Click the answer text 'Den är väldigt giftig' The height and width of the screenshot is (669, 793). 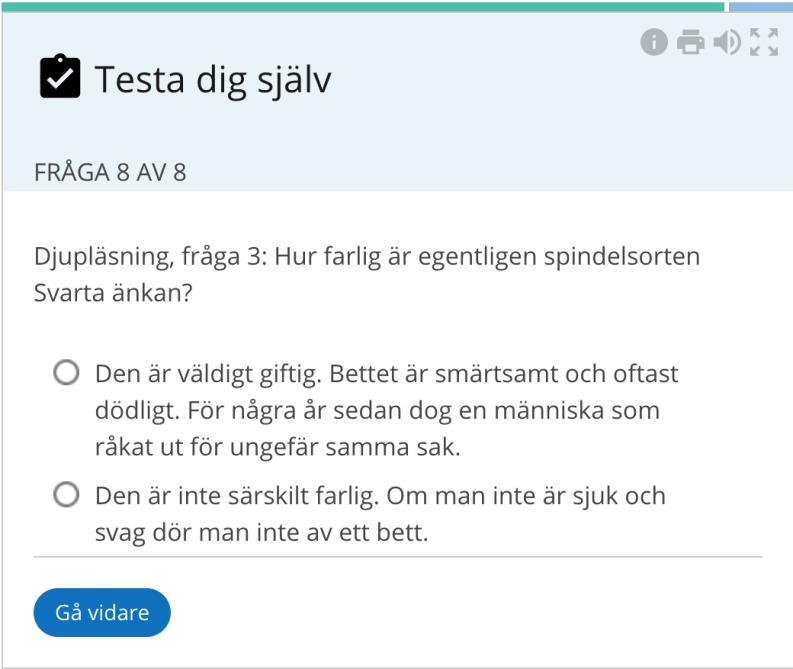click(208, 374)
